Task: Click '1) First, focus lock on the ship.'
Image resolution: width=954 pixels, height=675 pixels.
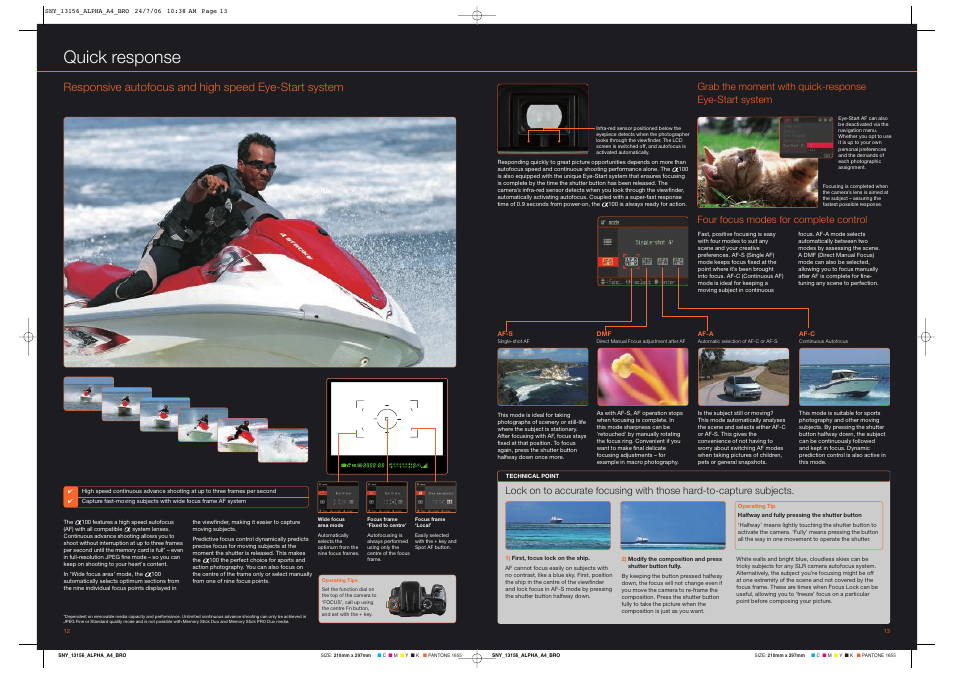Action: coord(548,558)
